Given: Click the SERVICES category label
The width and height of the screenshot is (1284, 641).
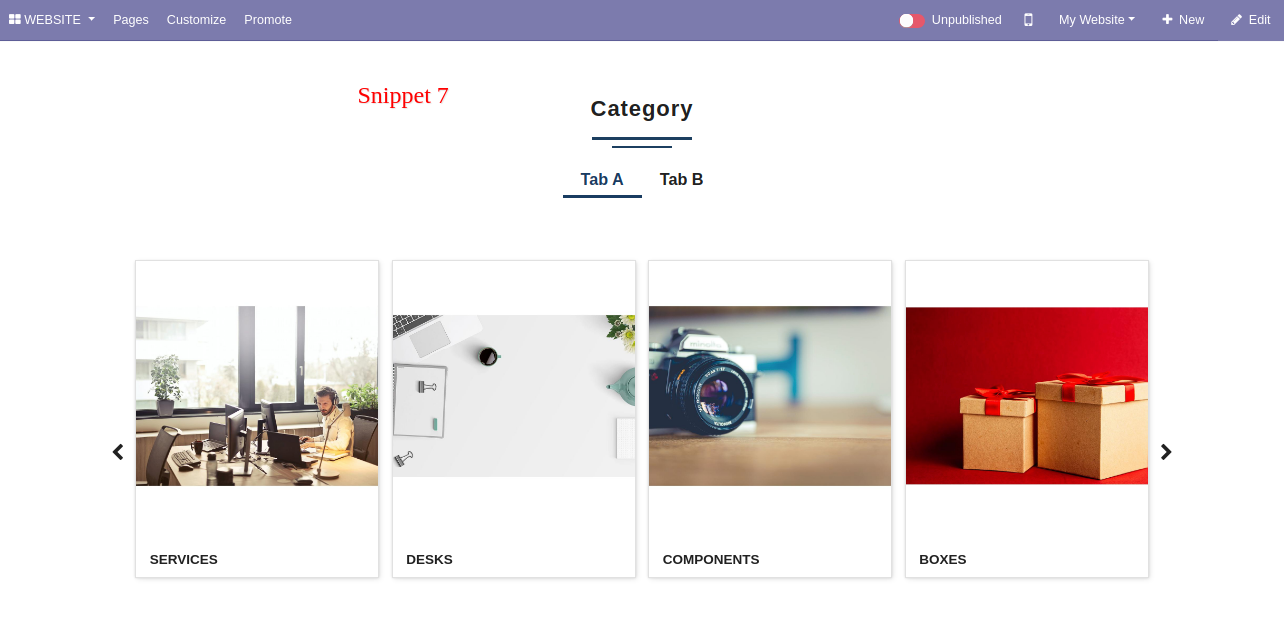Looking at the screenshot, I should tap(184, 560).
